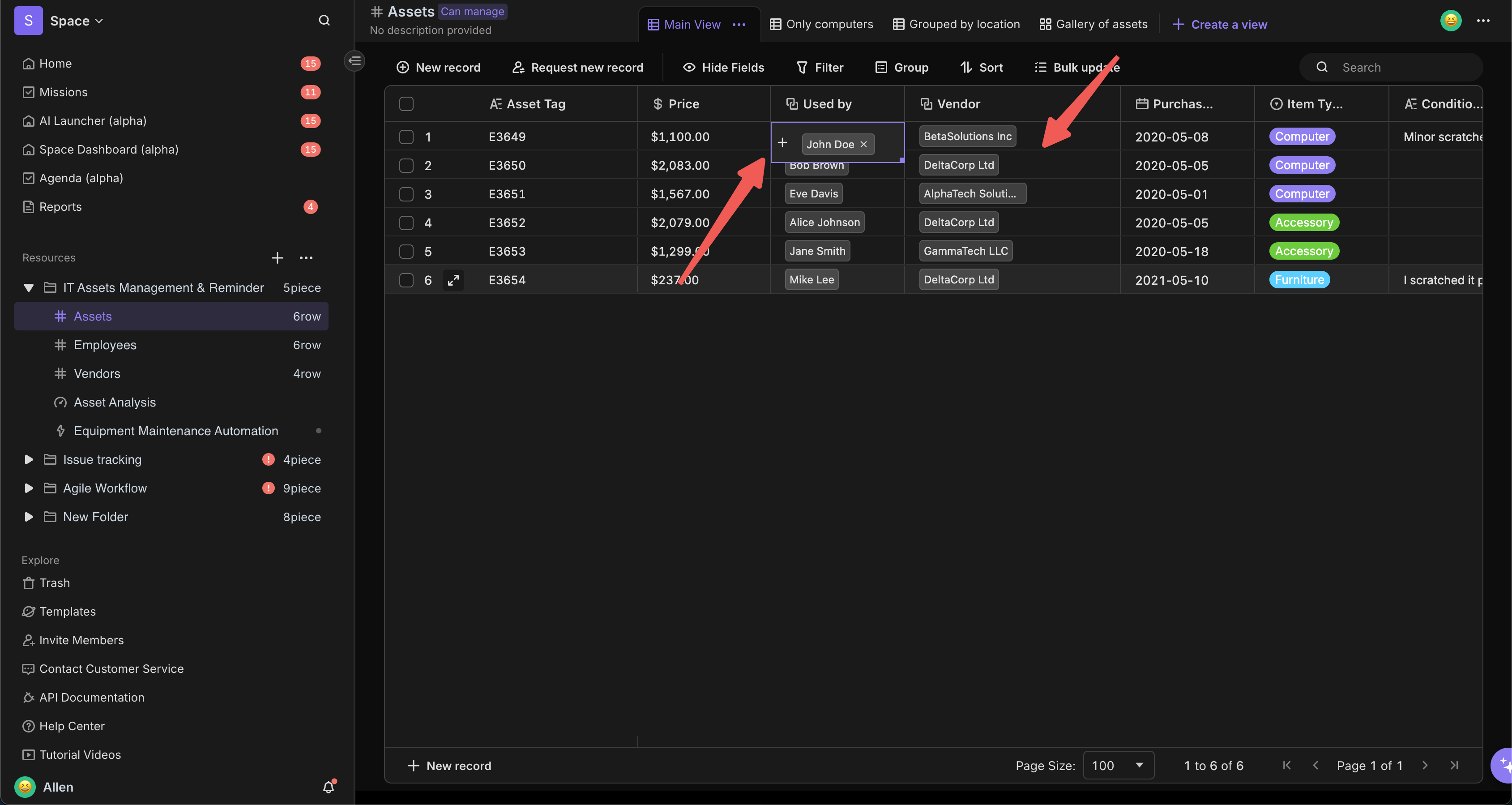Image resolution: width=1512 pixels, height=805 pixels.
Task: Go to the previous page arrow
Action: coord(1316,765)
